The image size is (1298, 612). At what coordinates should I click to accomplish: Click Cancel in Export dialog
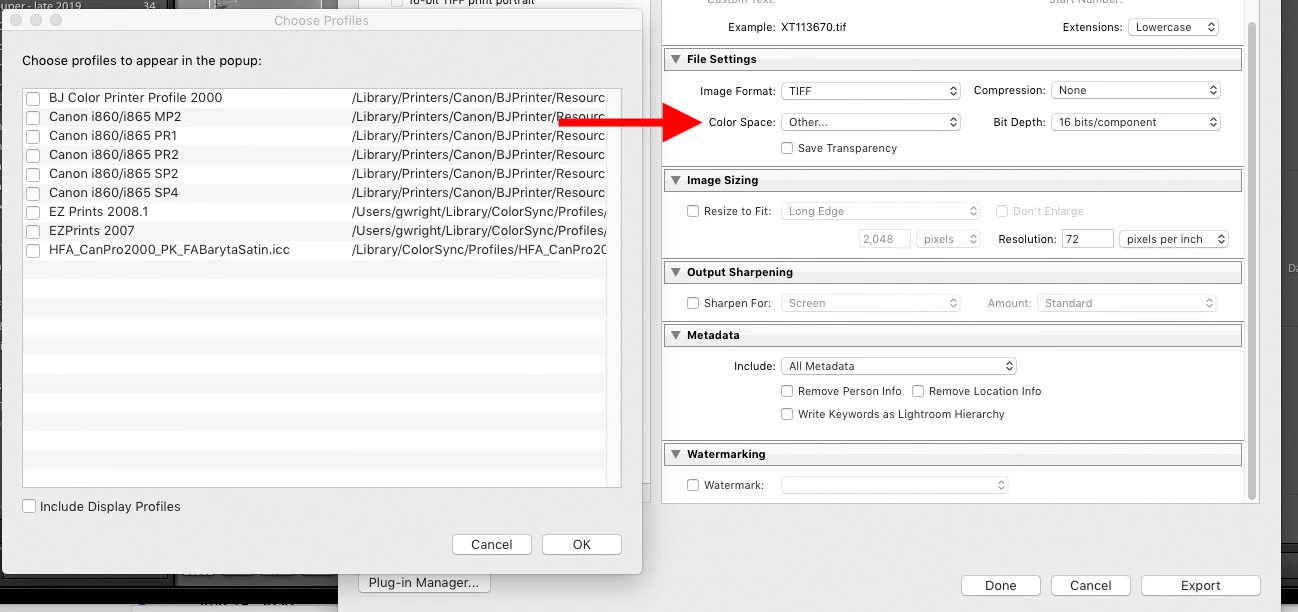click(x=1091, y=586)
